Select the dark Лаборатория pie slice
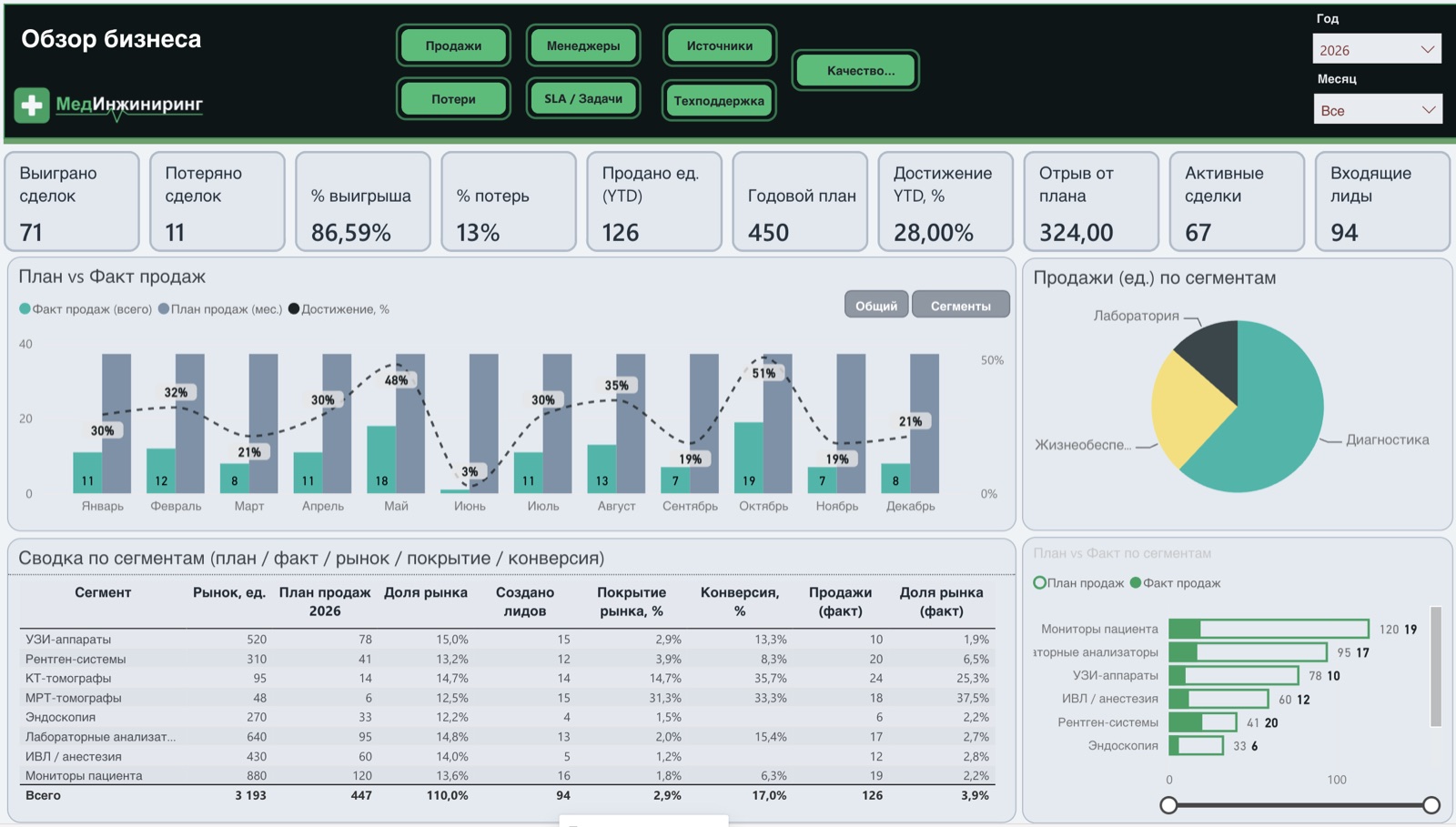Image resolution: width=1456 pixels, height=827 pixels. tap(1215, 355)
